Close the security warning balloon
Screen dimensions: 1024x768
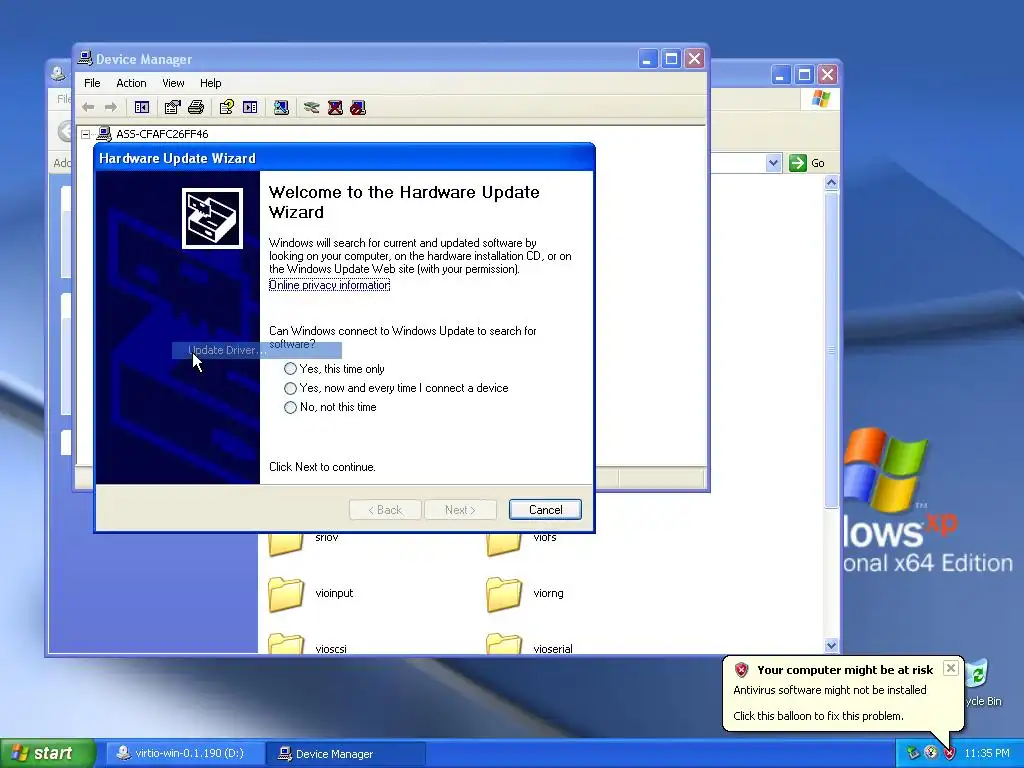pos(951,668)
